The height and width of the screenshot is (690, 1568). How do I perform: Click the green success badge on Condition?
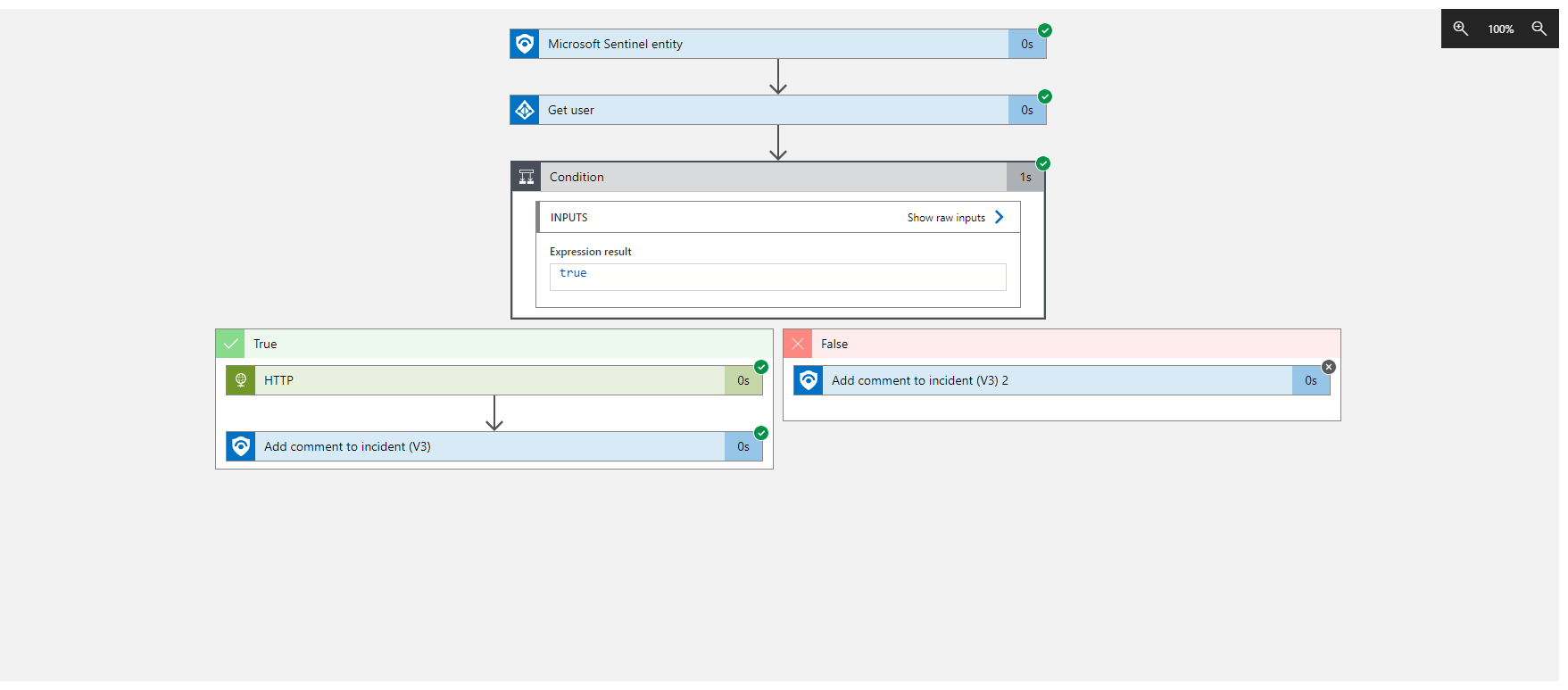click(1043, 163)
